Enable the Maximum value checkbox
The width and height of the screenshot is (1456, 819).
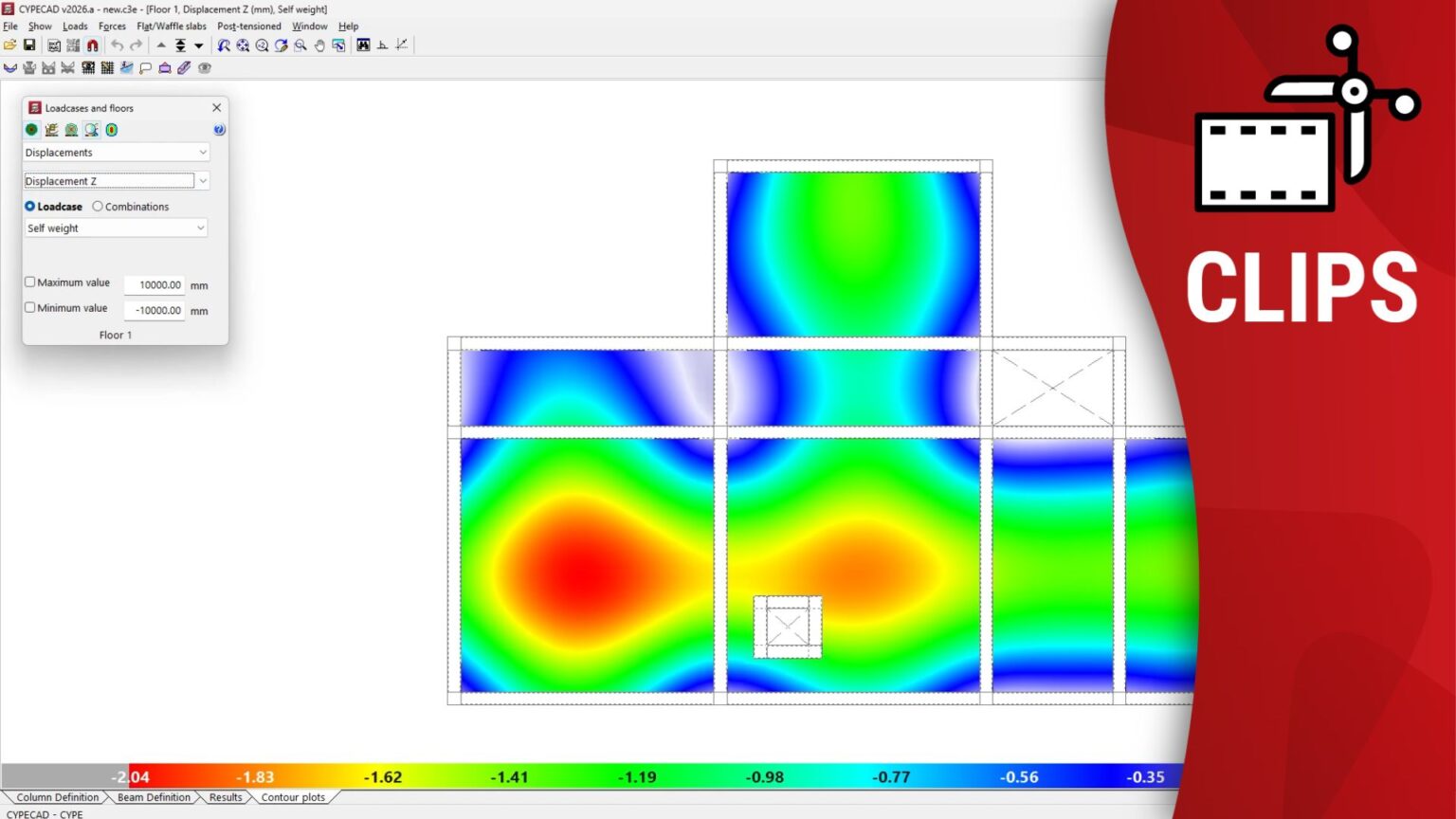coord(29,282)
